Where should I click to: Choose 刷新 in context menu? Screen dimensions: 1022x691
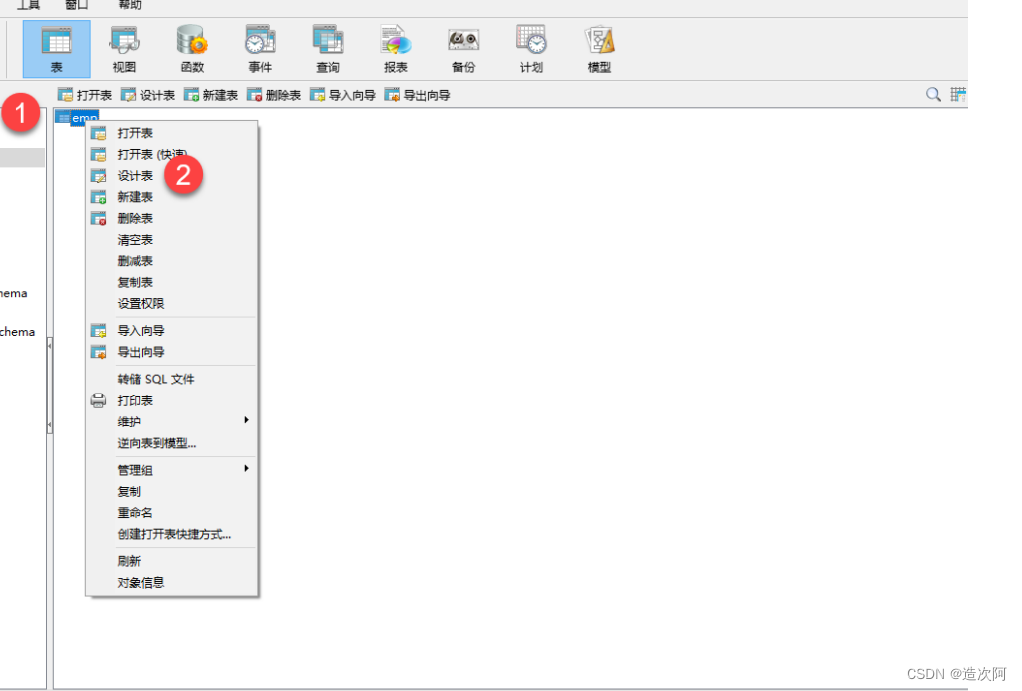(172, 561)
